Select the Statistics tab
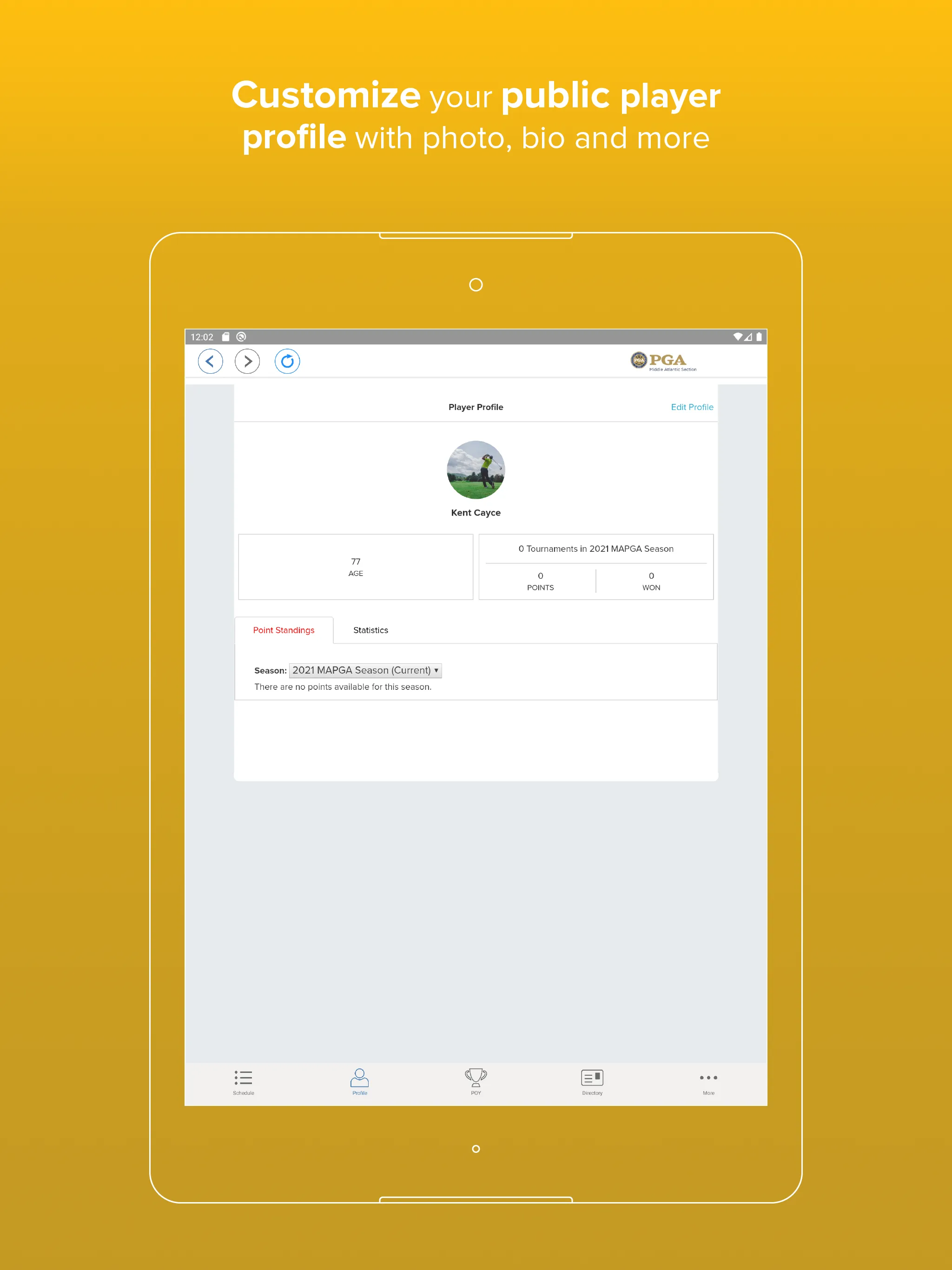This screenshot has height=1270, width=952. 370,629
